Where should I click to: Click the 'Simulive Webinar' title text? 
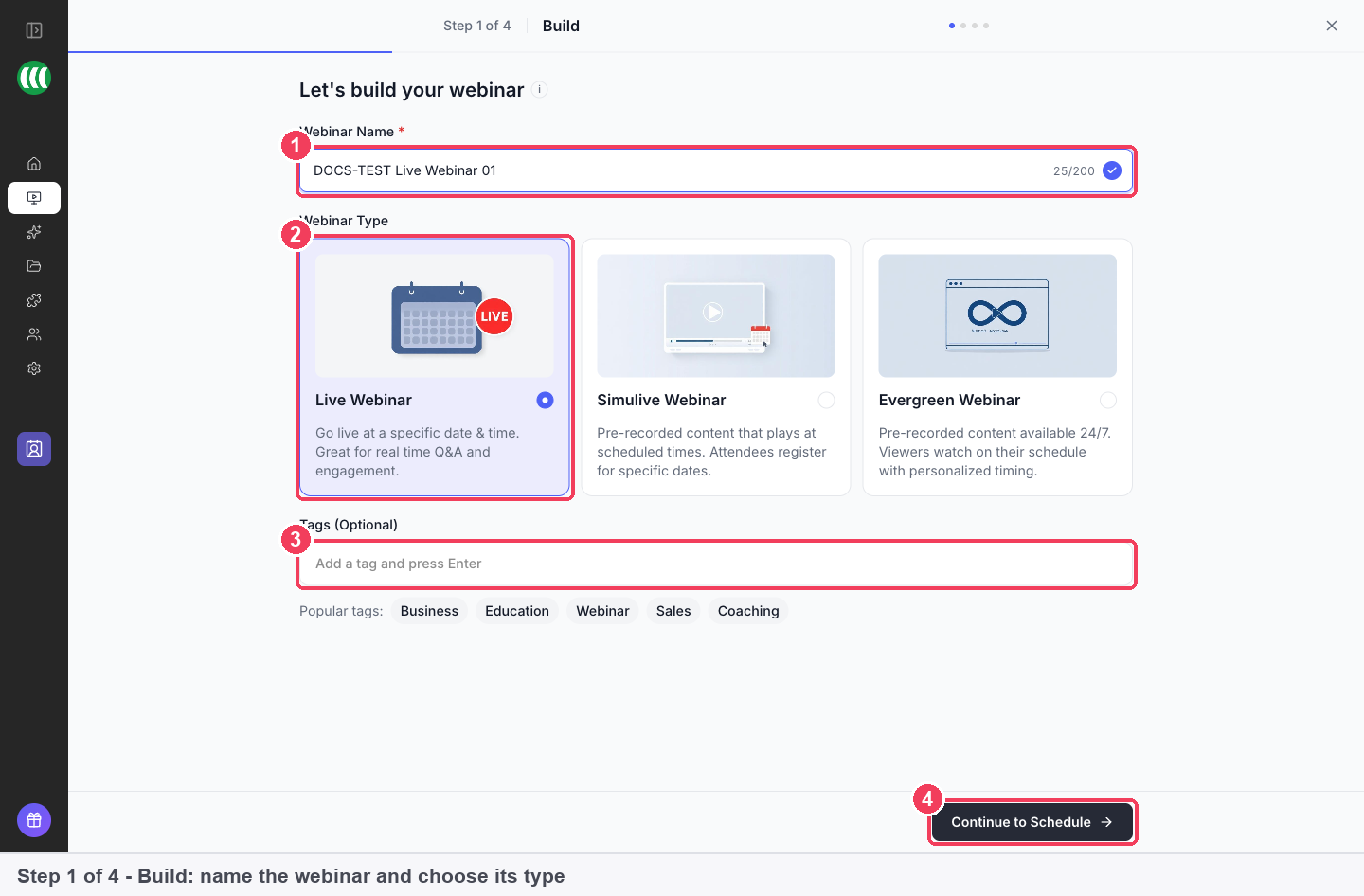pos(661,401)
